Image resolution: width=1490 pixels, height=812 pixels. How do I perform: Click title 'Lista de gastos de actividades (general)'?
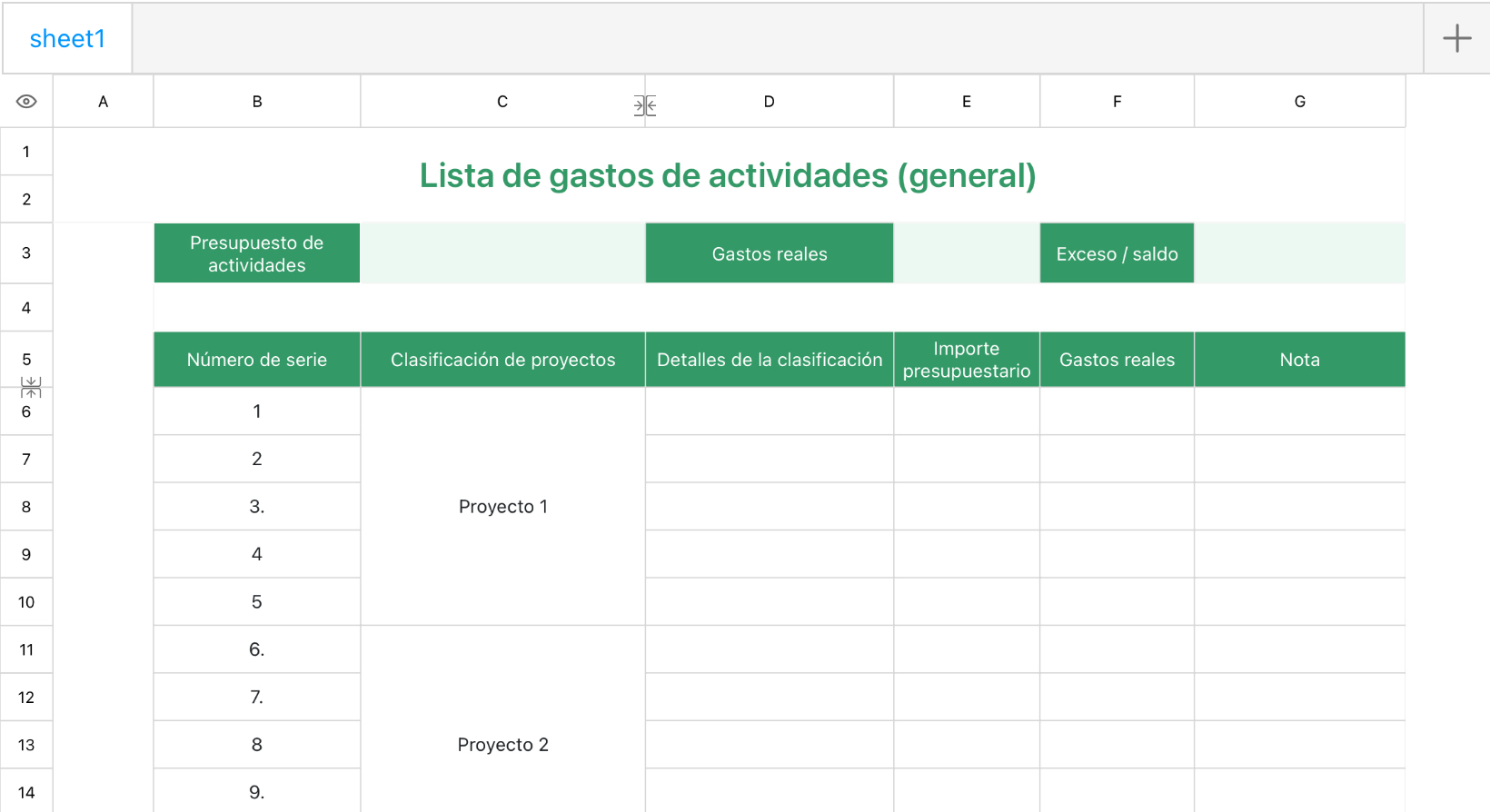coord(728,175)
